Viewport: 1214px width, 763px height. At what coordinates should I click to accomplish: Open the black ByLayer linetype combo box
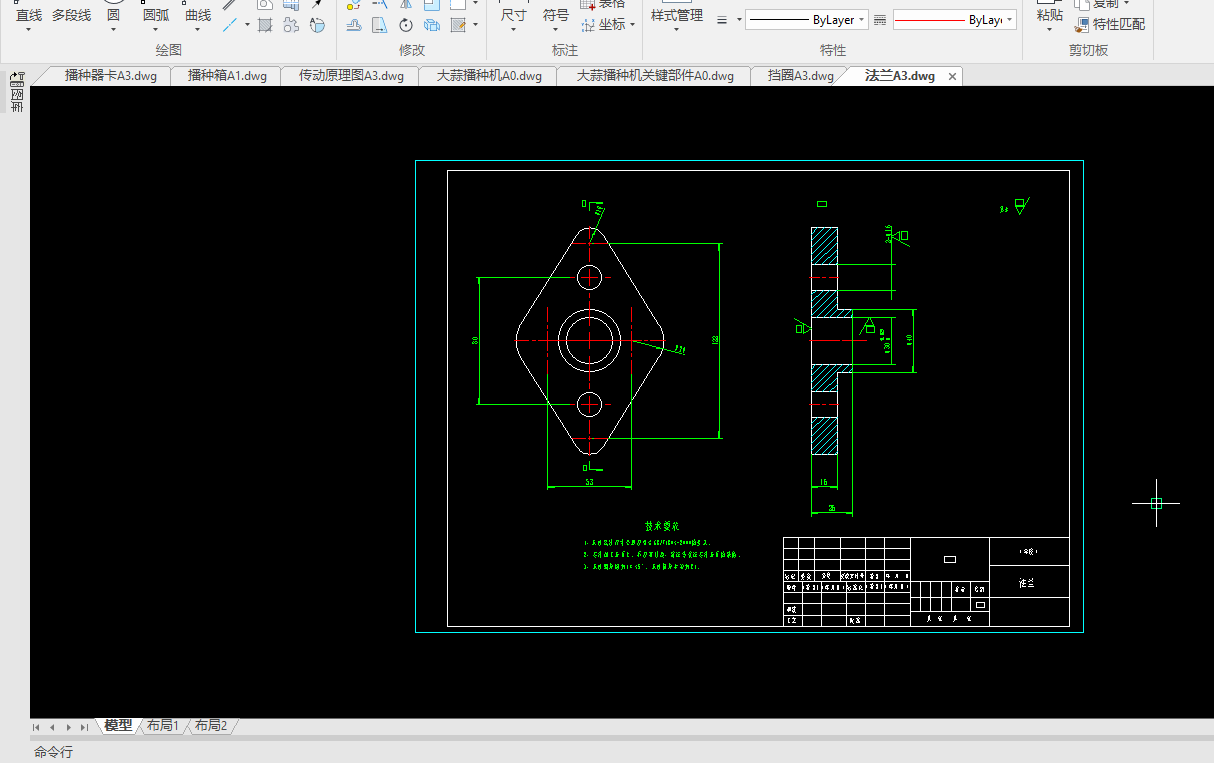click(x=806, y=20)
